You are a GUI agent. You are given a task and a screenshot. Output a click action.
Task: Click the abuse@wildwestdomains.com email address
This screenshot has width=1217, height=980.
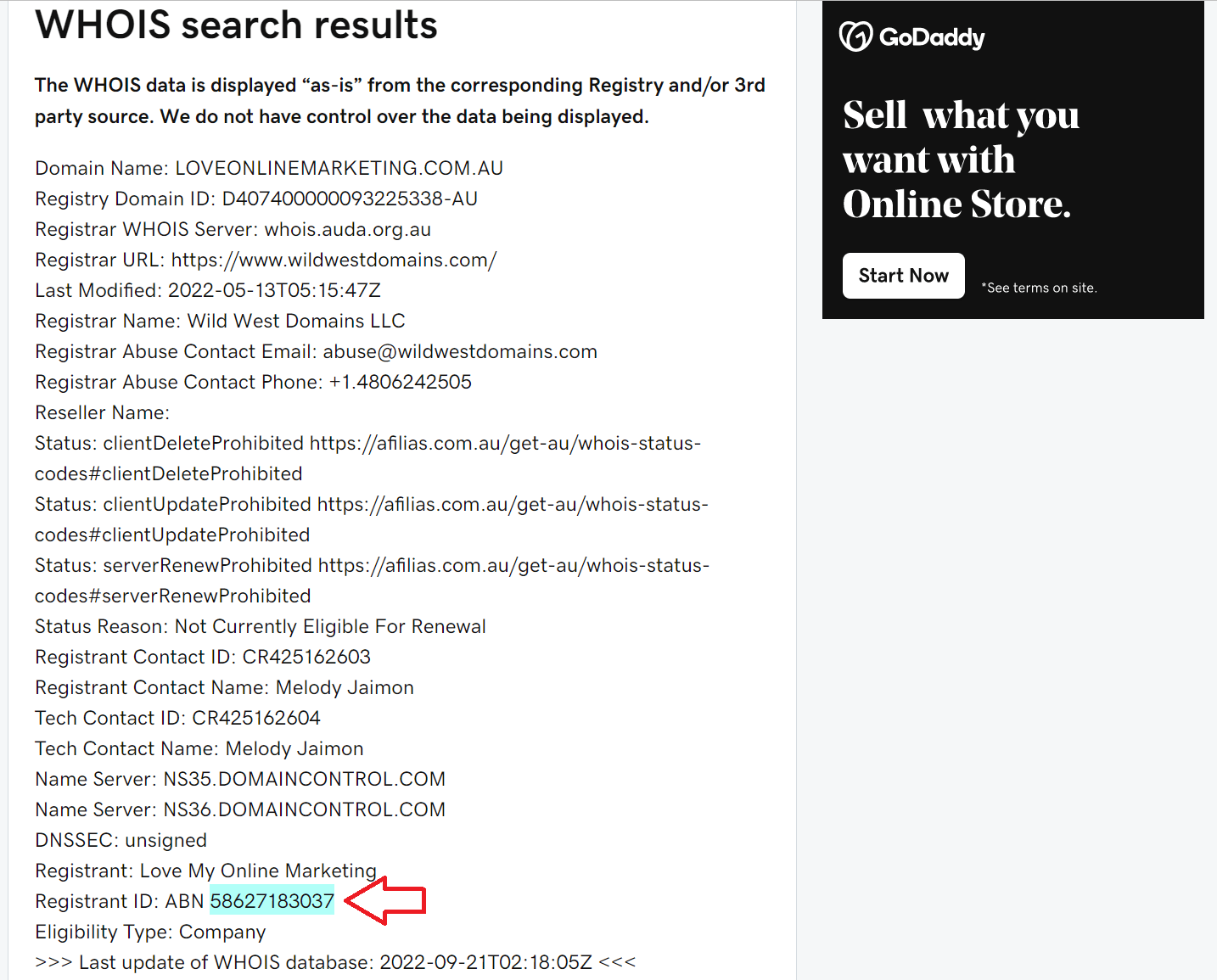(459, 350)
